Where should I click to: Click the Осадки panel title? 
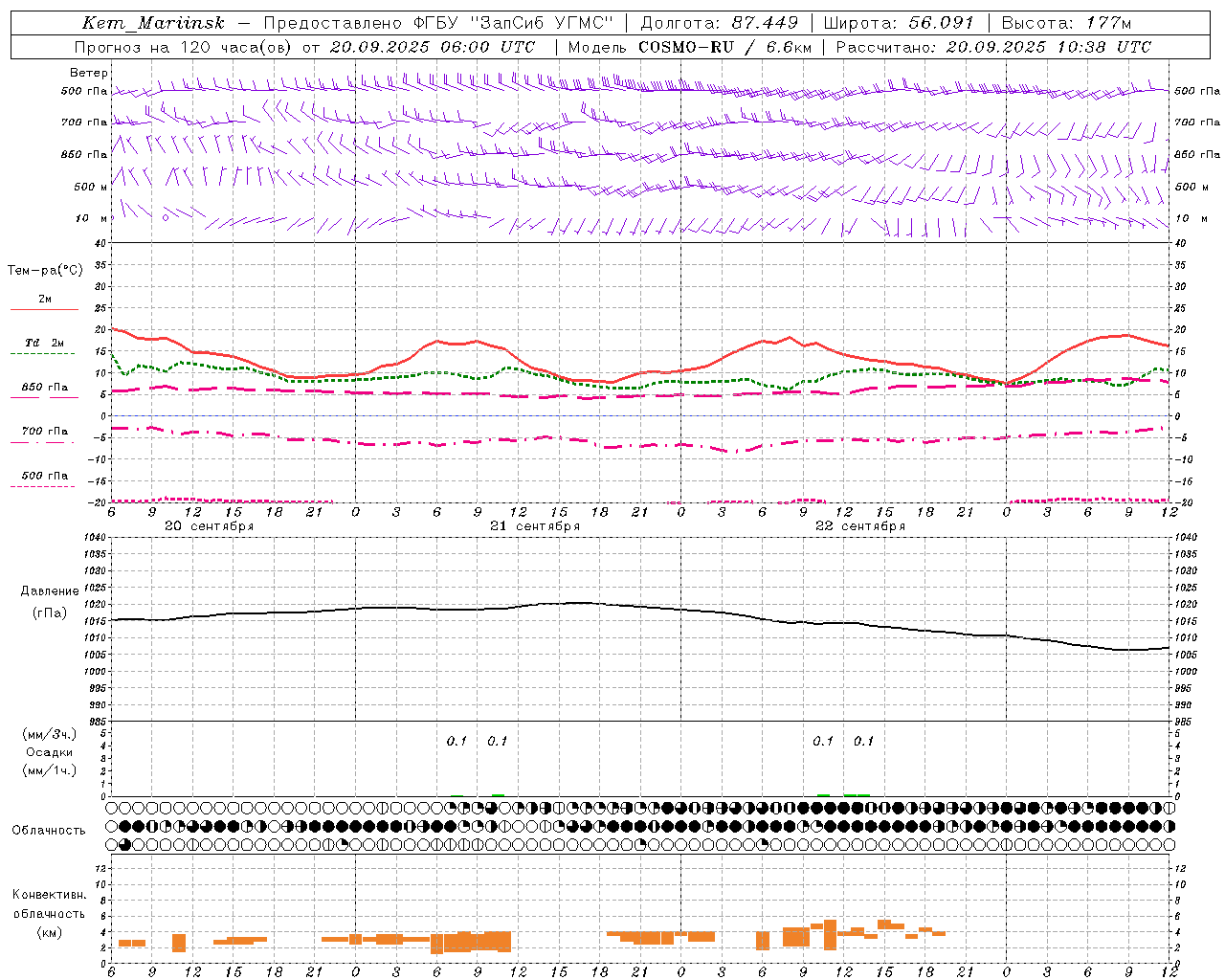click(50, 752)
